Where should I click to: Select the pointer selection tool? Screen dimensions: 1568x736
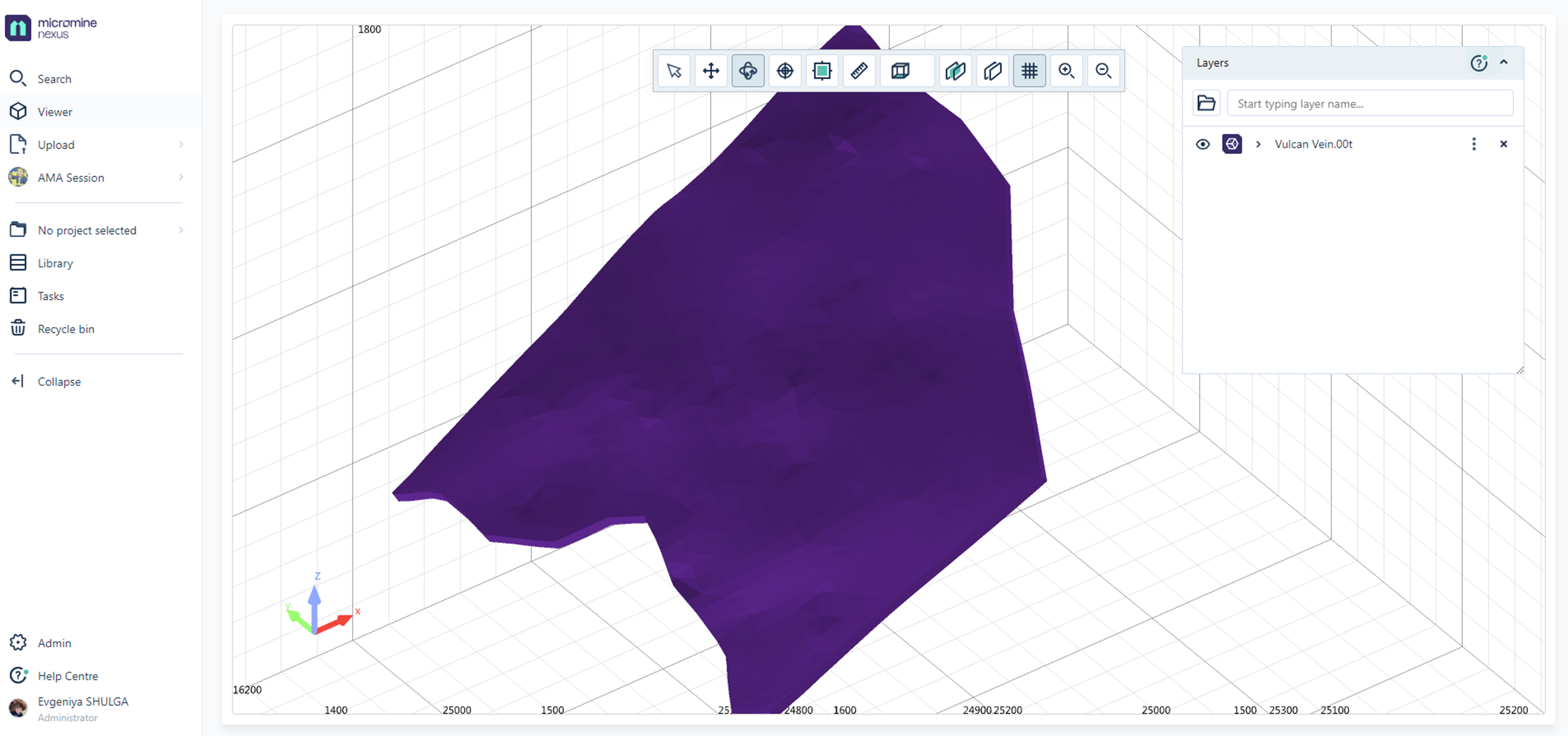click(674, 71)
